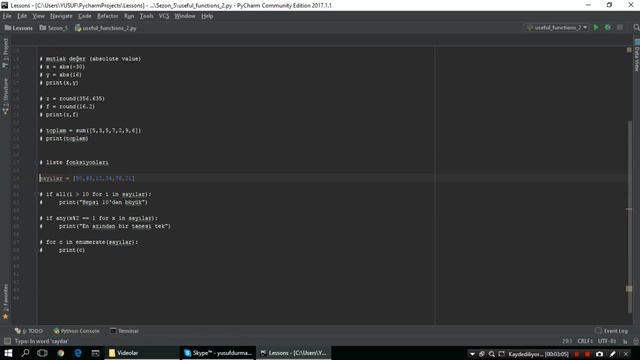This screenshot has width=640, height=360.
Task: Click the recorder zoom magnifier icon
Action: click(492, 354)
